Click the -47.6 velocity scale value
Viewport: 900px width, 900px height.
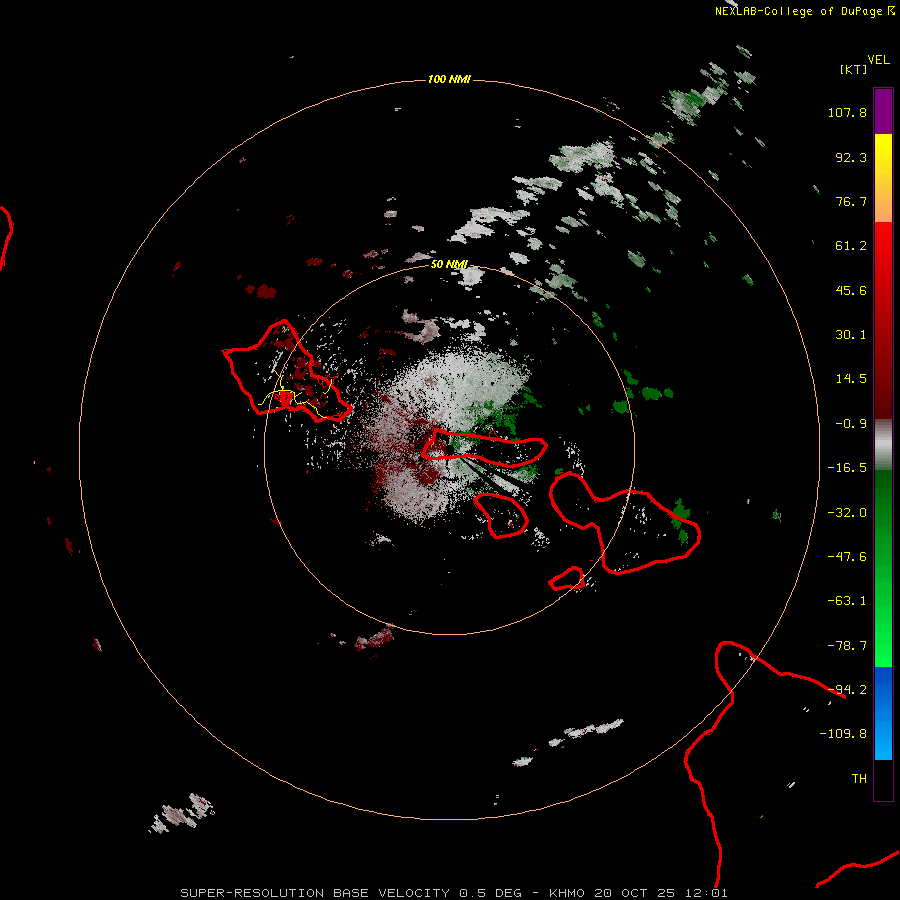(847, 557)
